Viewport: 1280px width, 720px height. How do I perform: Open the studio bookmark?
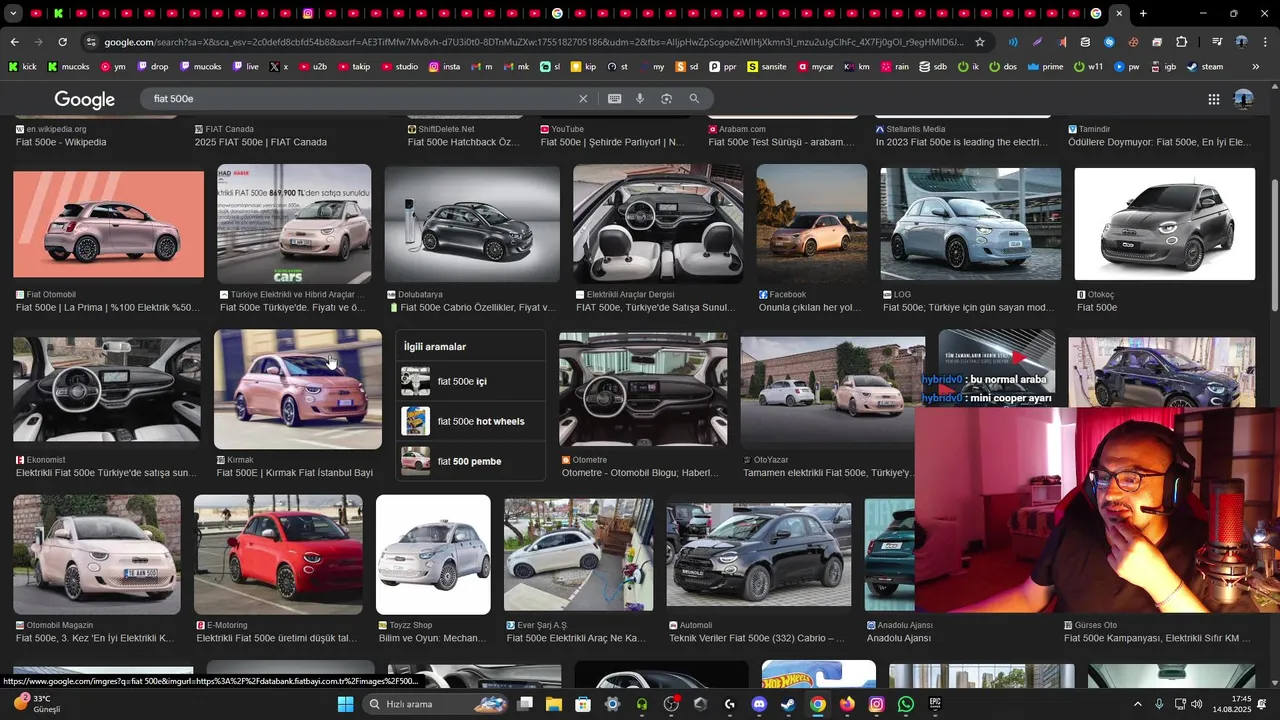(398, 67)
